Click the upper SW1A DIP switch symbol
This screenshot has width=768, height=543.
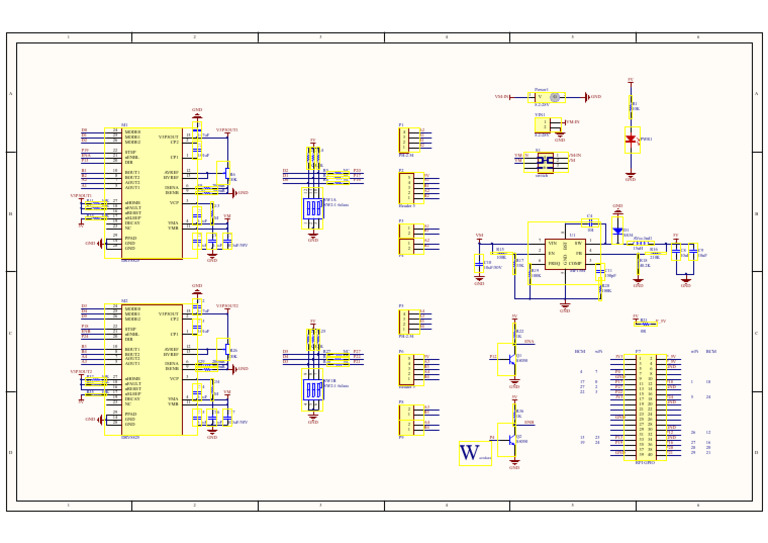312,208
